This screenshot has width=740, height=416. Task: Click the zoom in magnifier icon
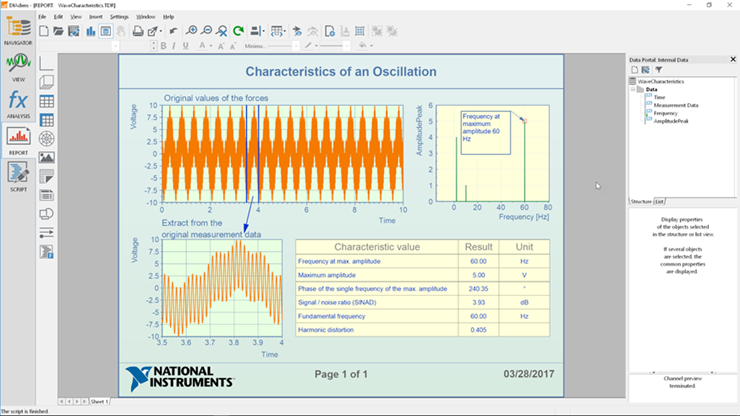[x=192, y=31]
